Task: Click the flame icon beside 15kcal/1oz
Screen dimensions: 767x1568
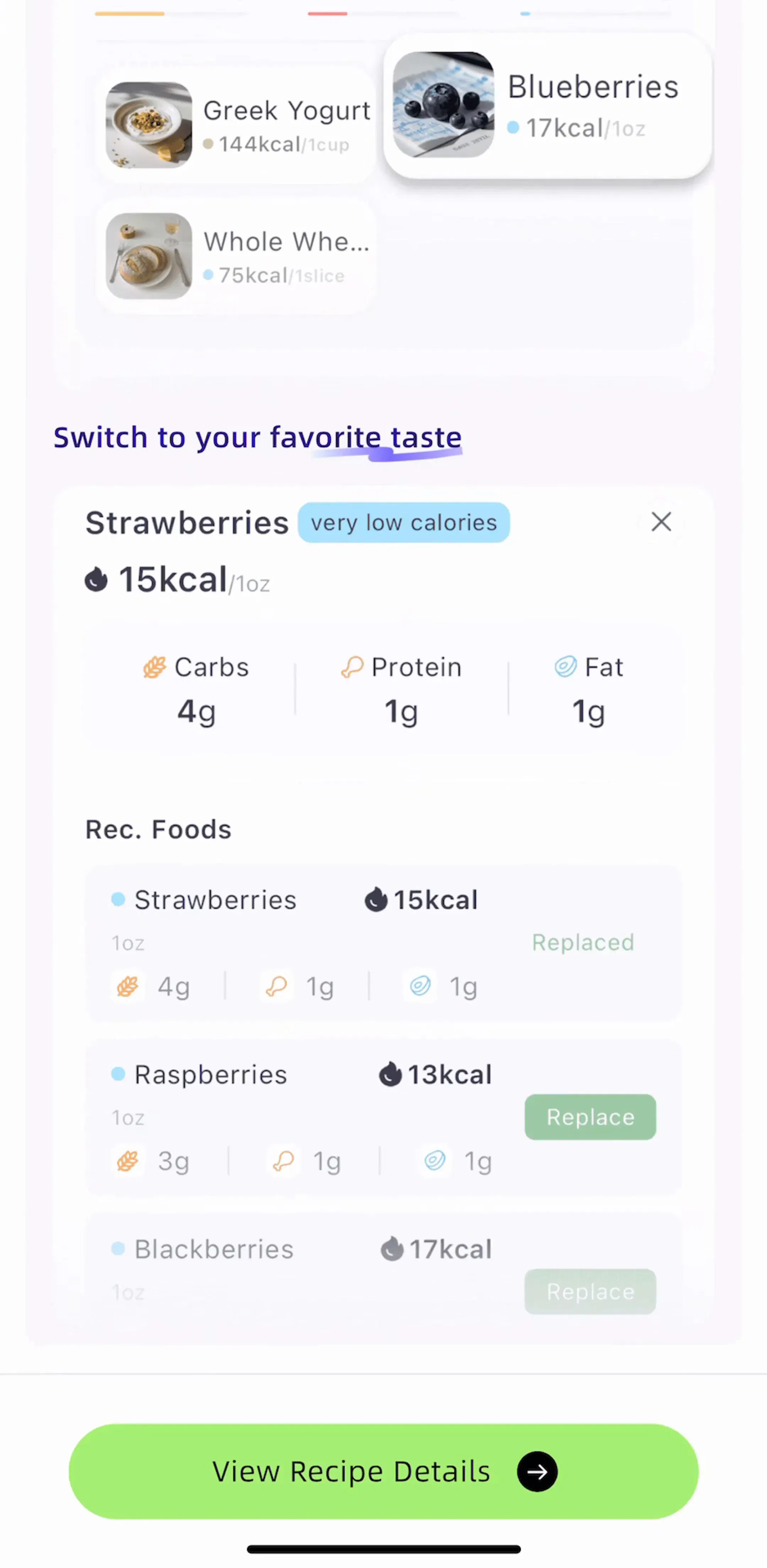Action: coord(96,580)
